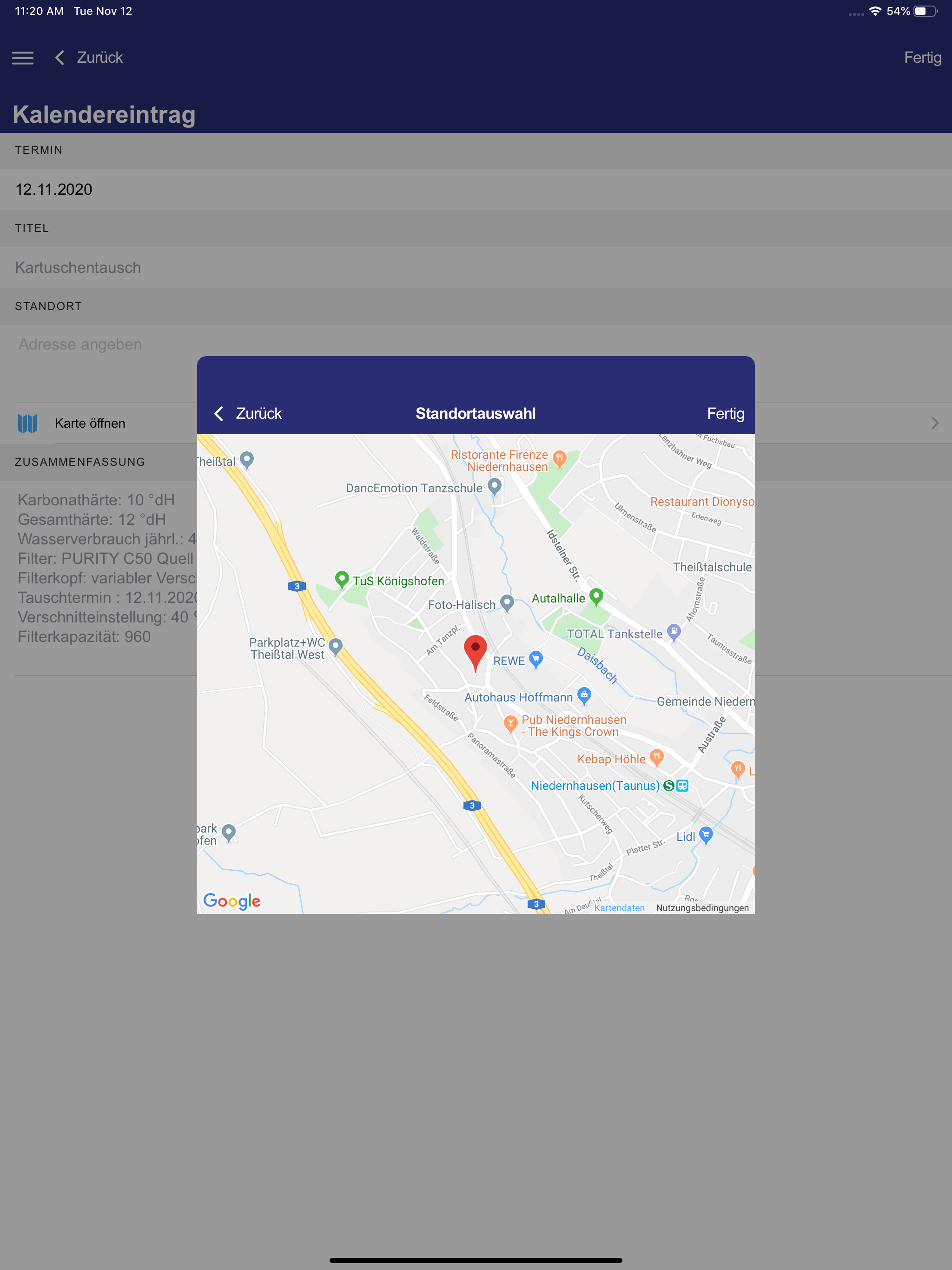Click the red location pin marker
Viewport: 952px width, 1270px height.
tap(476, 654)
